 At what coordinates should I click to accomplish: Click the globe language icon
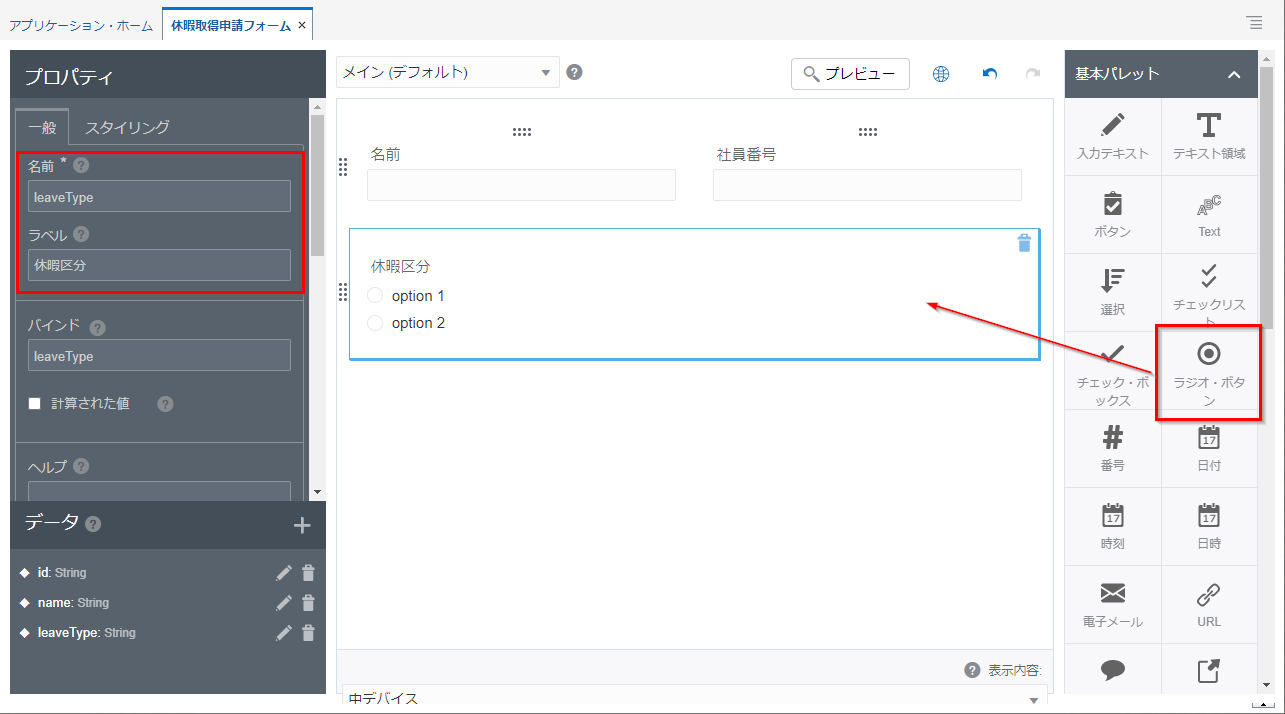(940, 74)
